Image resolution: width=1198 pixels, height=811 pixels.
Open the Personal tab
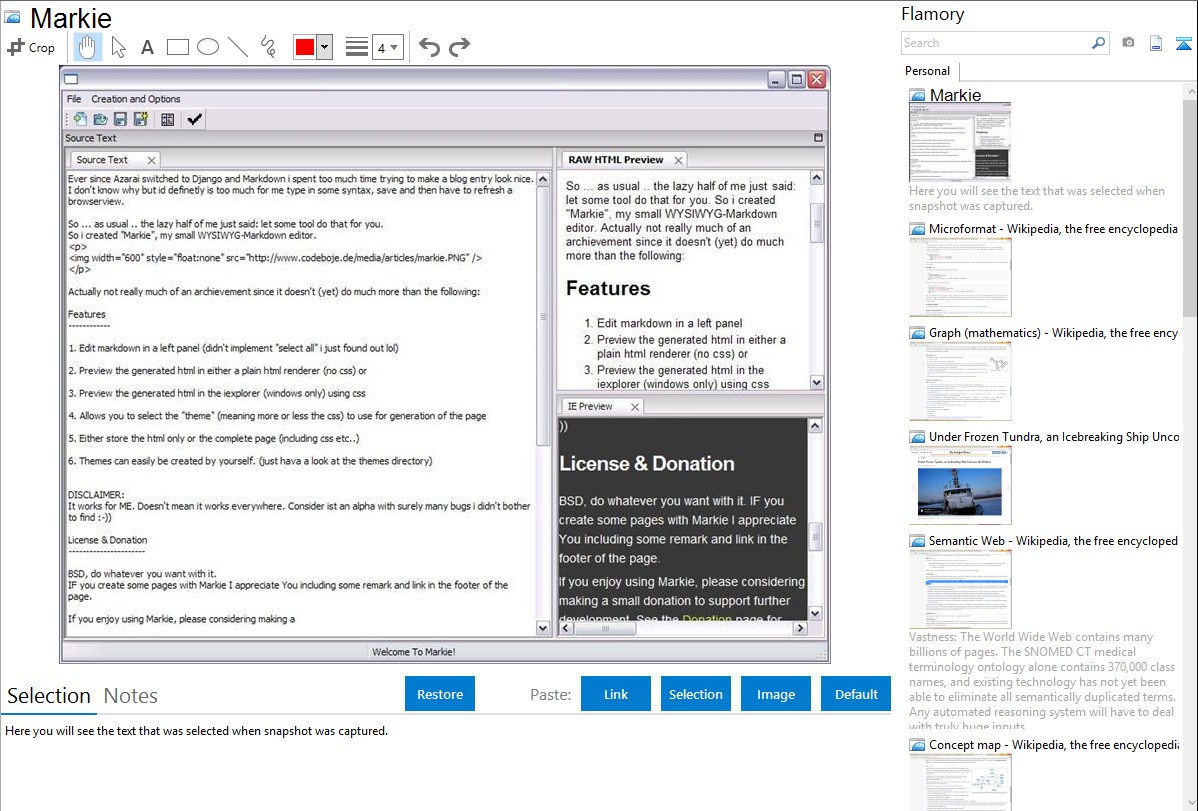[x=928, y=71]
